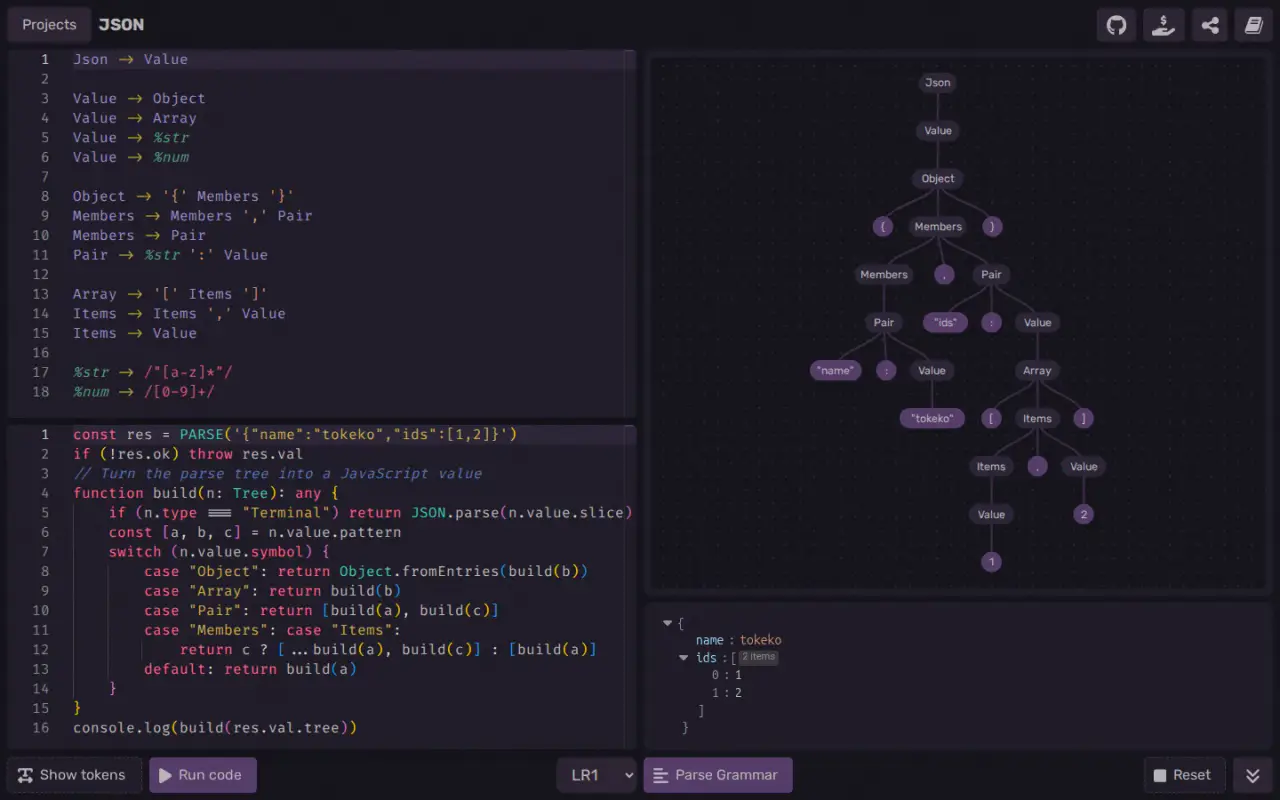Click the 'console.log(build(res.val.tree))' line
The image size is (1280, 800).
(x=215, y=728)
